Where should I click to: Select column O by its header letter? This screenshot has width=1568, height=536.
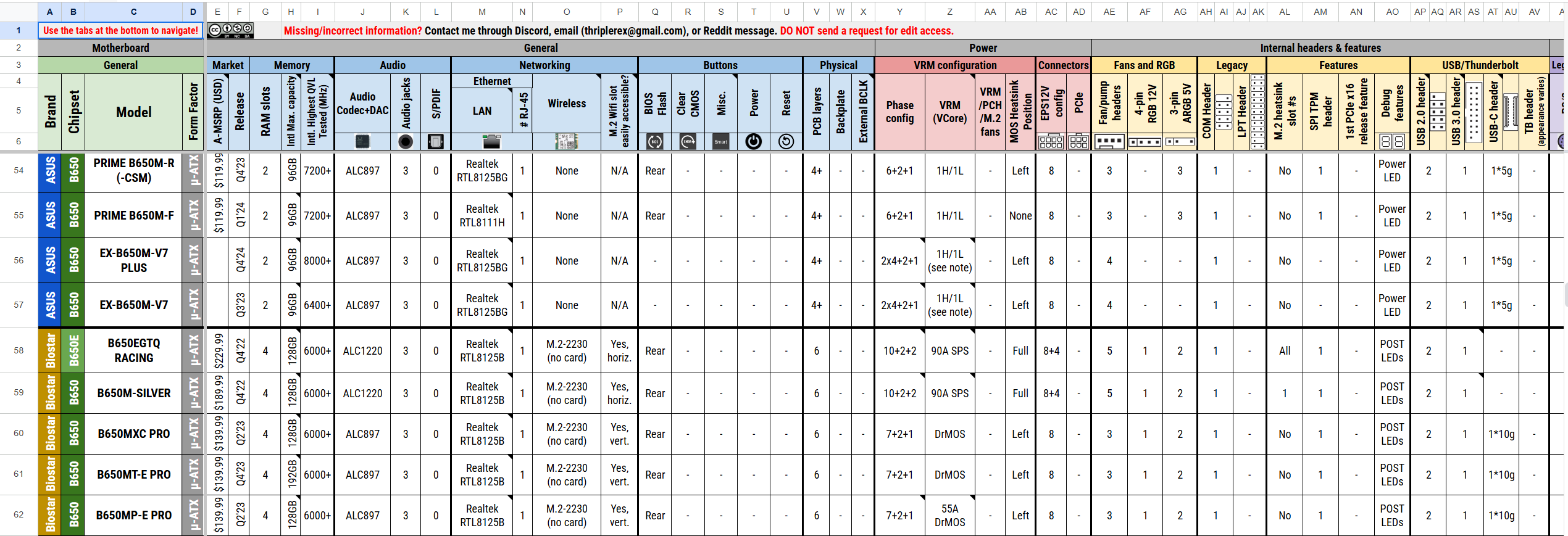coord(567,12)
